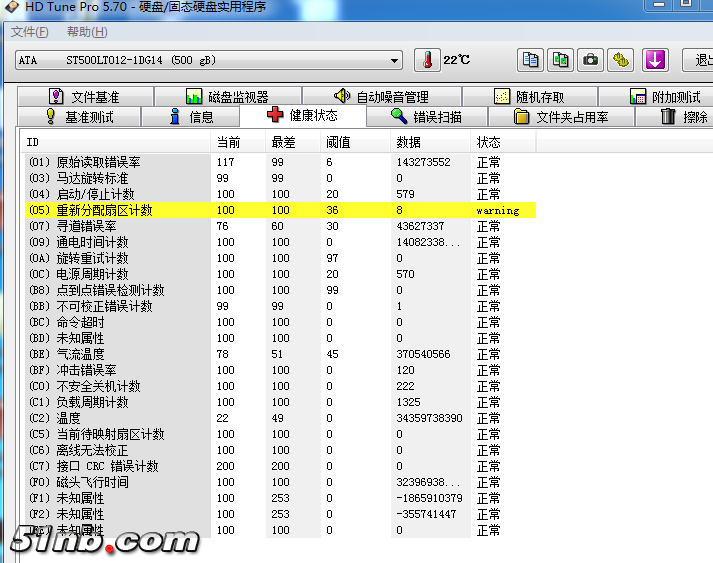Click the second copy results toolbar icon
The width and height of the screenshot is (713, 563).
[561, 60]
